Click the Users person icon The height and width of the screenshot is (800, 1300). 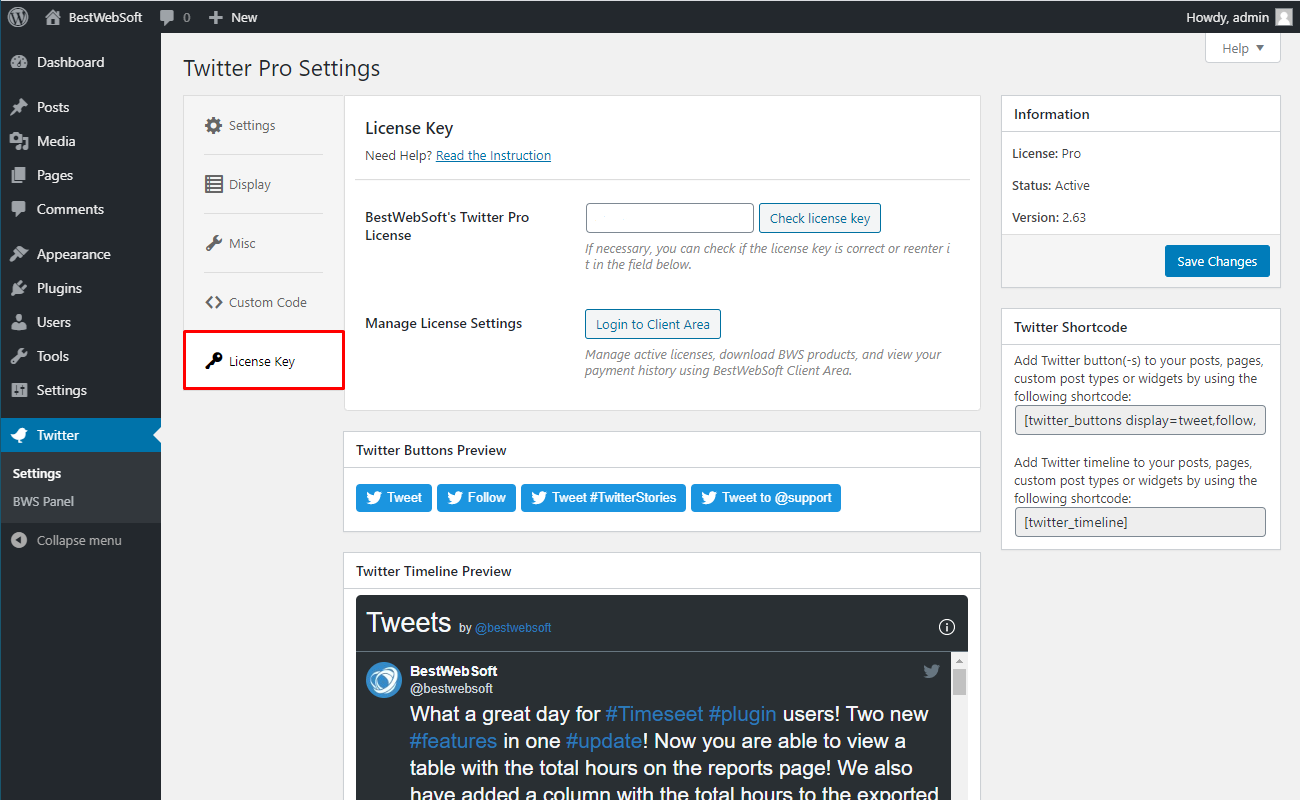click(19, 322)
